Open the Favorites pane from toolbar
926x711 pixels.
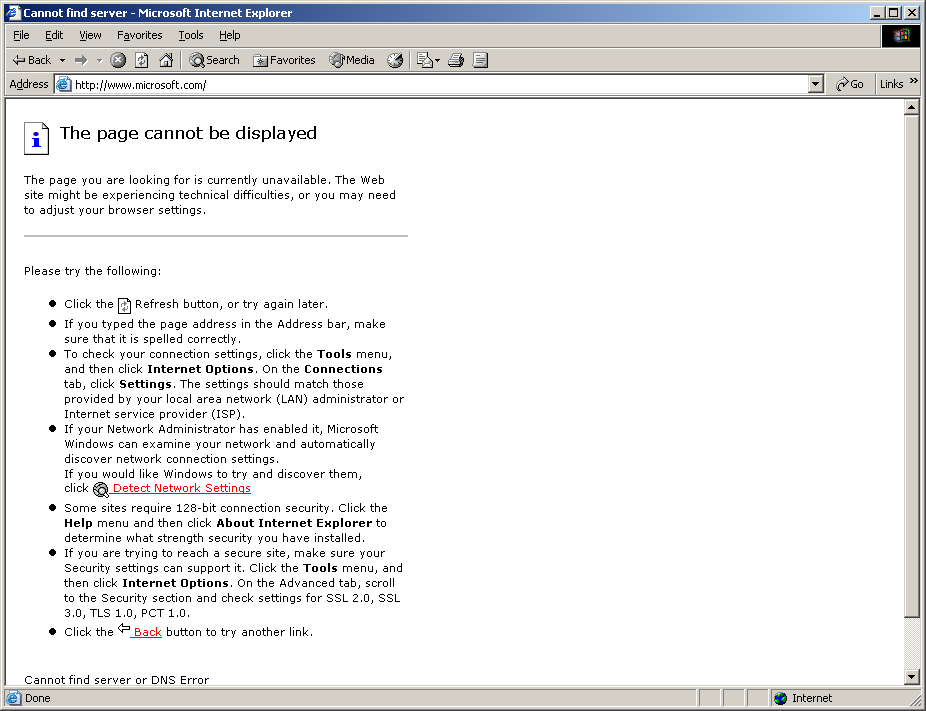[284, 60]
